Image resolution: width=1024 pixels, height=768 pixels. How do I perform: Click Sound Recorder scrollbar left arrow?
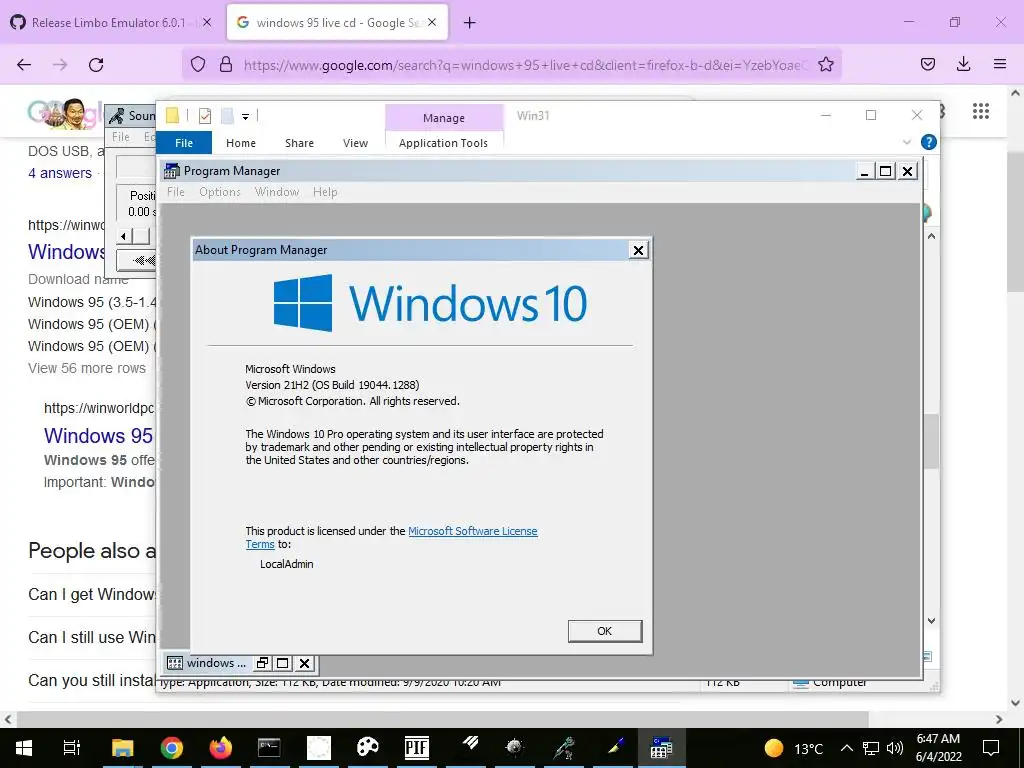[x=123, y=236]
